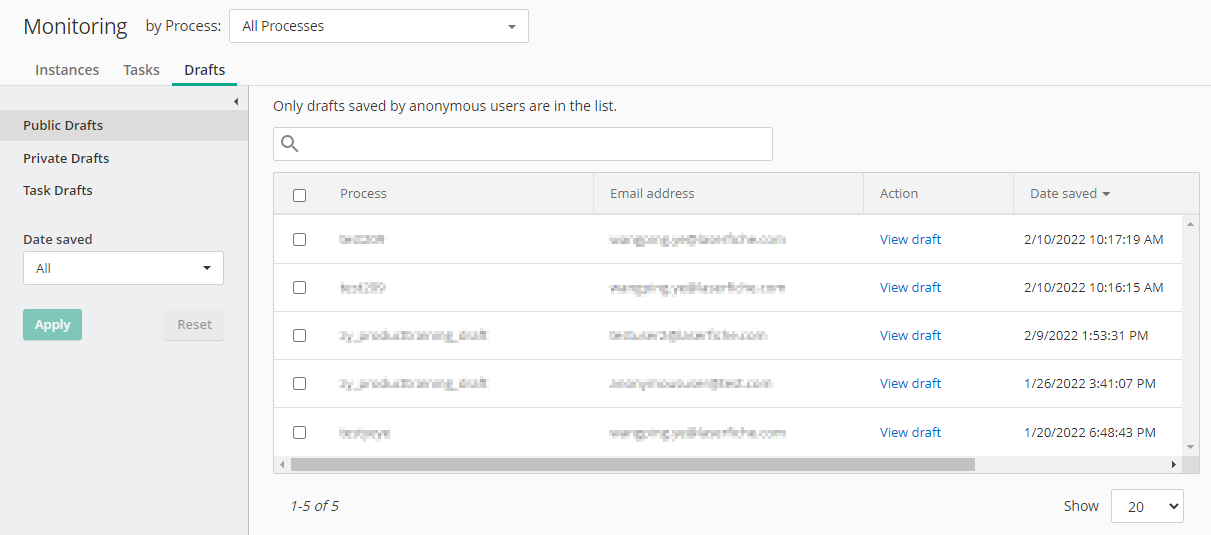Image resolution: width=1211 pixels, height=535 pixels.
Task: Focus the drafts search field
Action: [x=535, y=144]
